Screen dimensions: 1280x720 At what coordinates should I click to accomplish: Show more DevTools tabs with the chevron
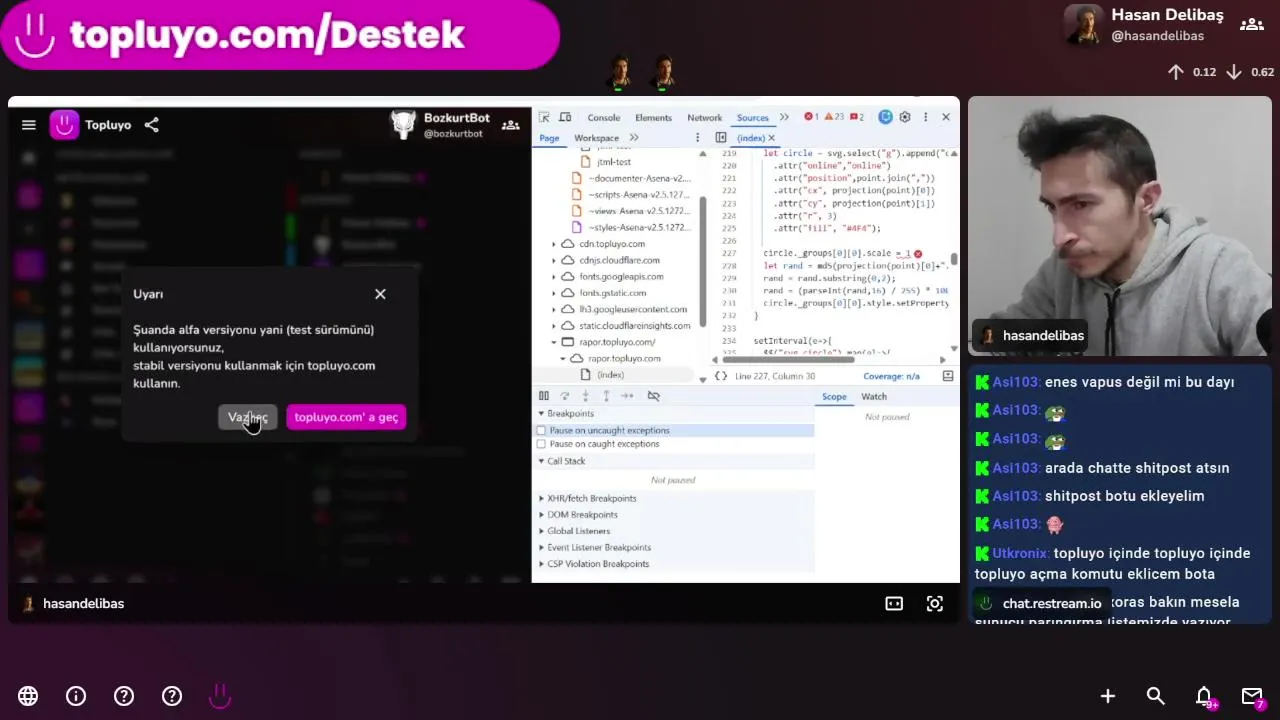click(784, 117)
